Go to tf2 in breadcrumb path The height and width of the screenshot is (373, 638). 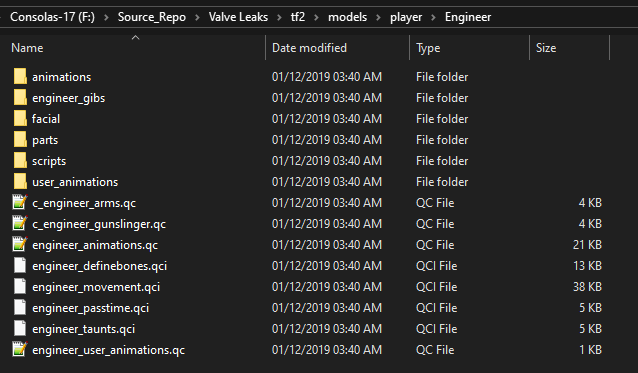pos(298,17)
